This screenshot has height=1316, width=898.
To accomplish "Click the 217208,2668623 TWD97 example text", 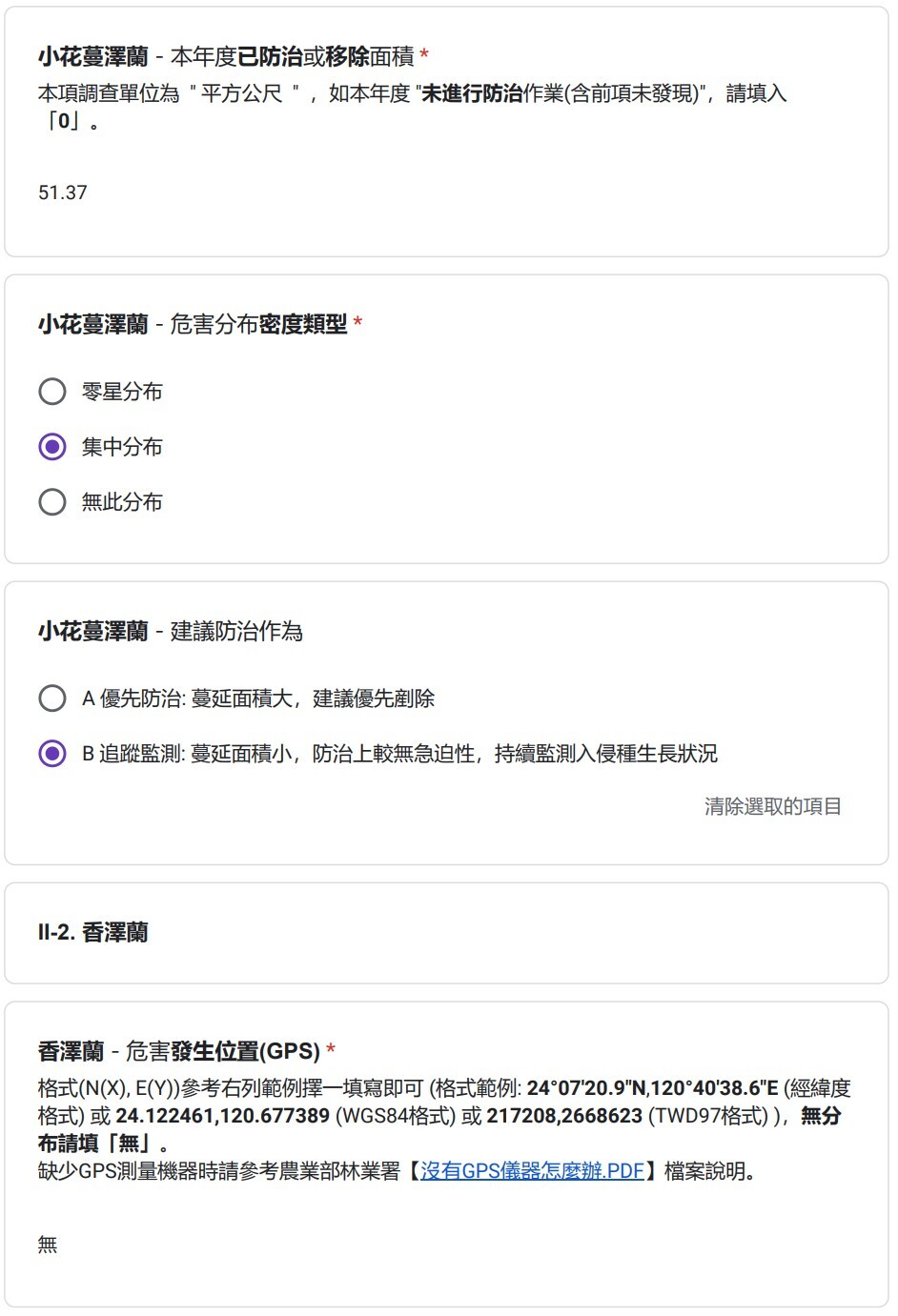I will point(564,1116).
